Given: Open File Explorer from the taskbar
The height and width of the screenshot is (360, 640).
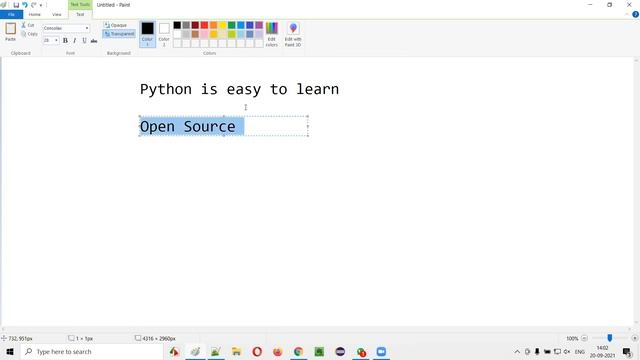Looking at the screenshot, I should (x=236, y=351).
